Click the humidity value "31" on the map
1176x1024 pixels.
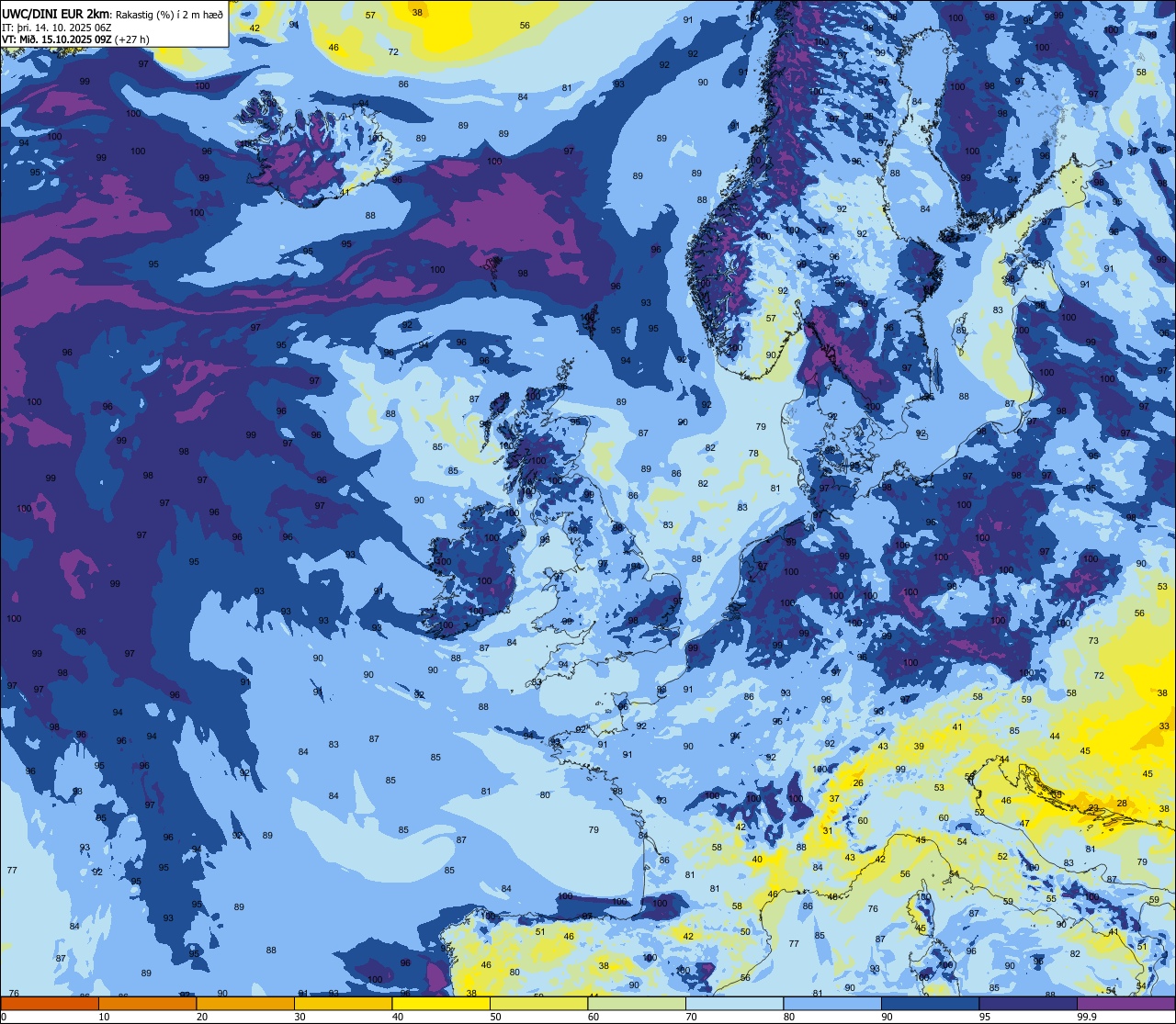(x=827, y=831)
